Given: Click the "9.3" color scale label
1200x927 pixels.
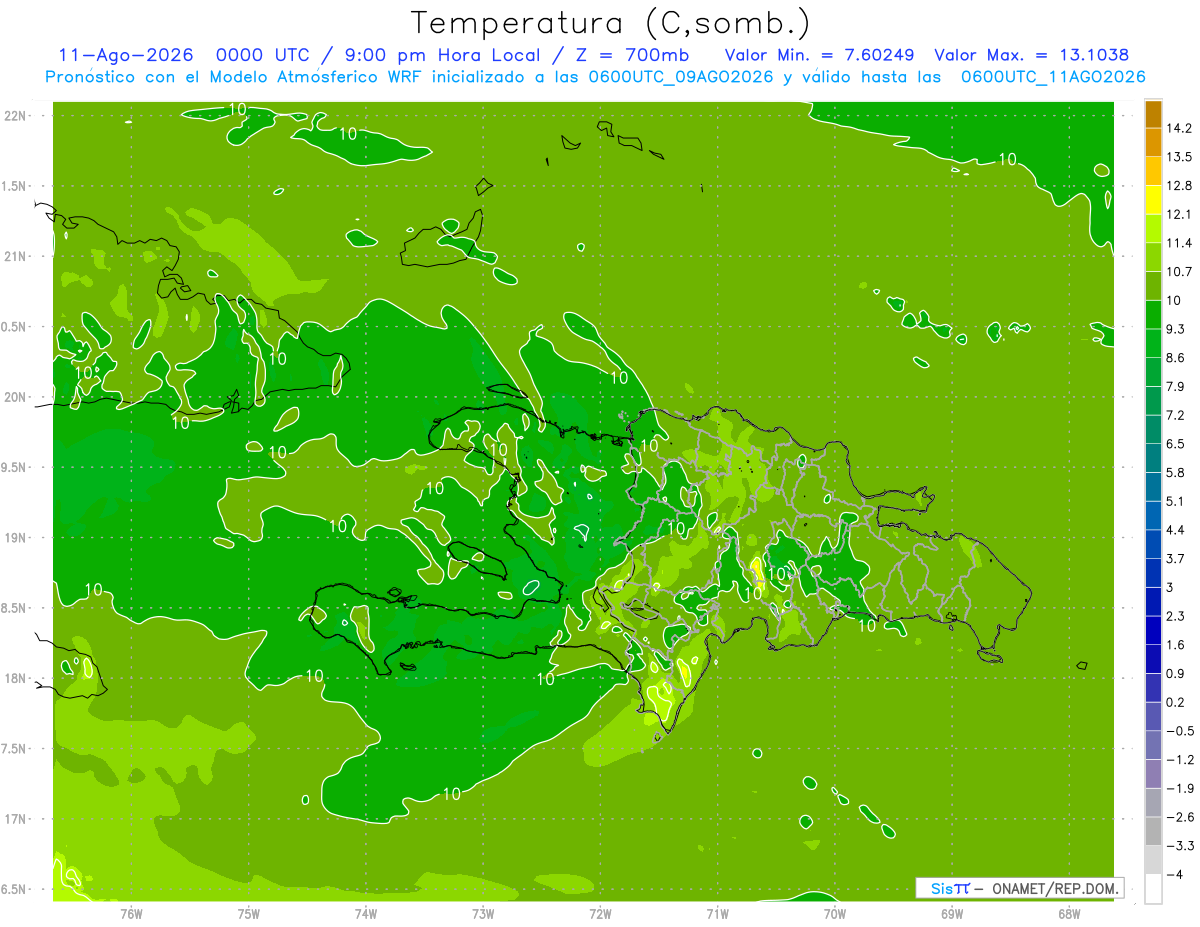Looking at the screenshot, I should [1175, 329].
